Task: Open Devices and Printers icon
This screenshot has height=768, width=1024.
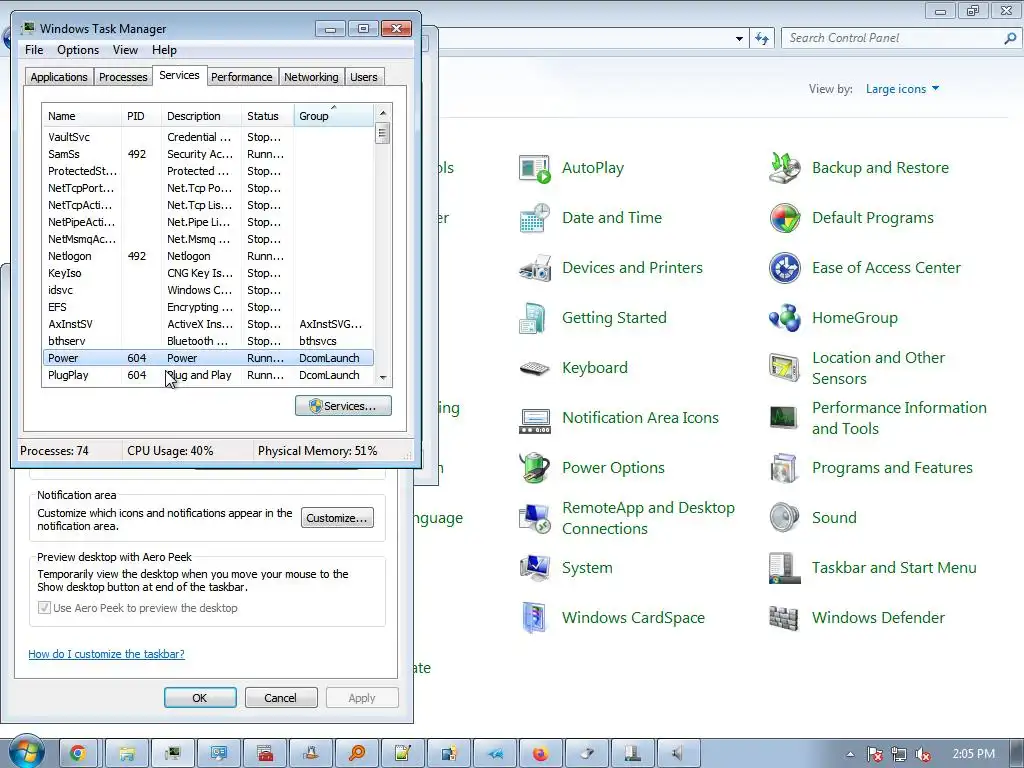Action: 535,268
